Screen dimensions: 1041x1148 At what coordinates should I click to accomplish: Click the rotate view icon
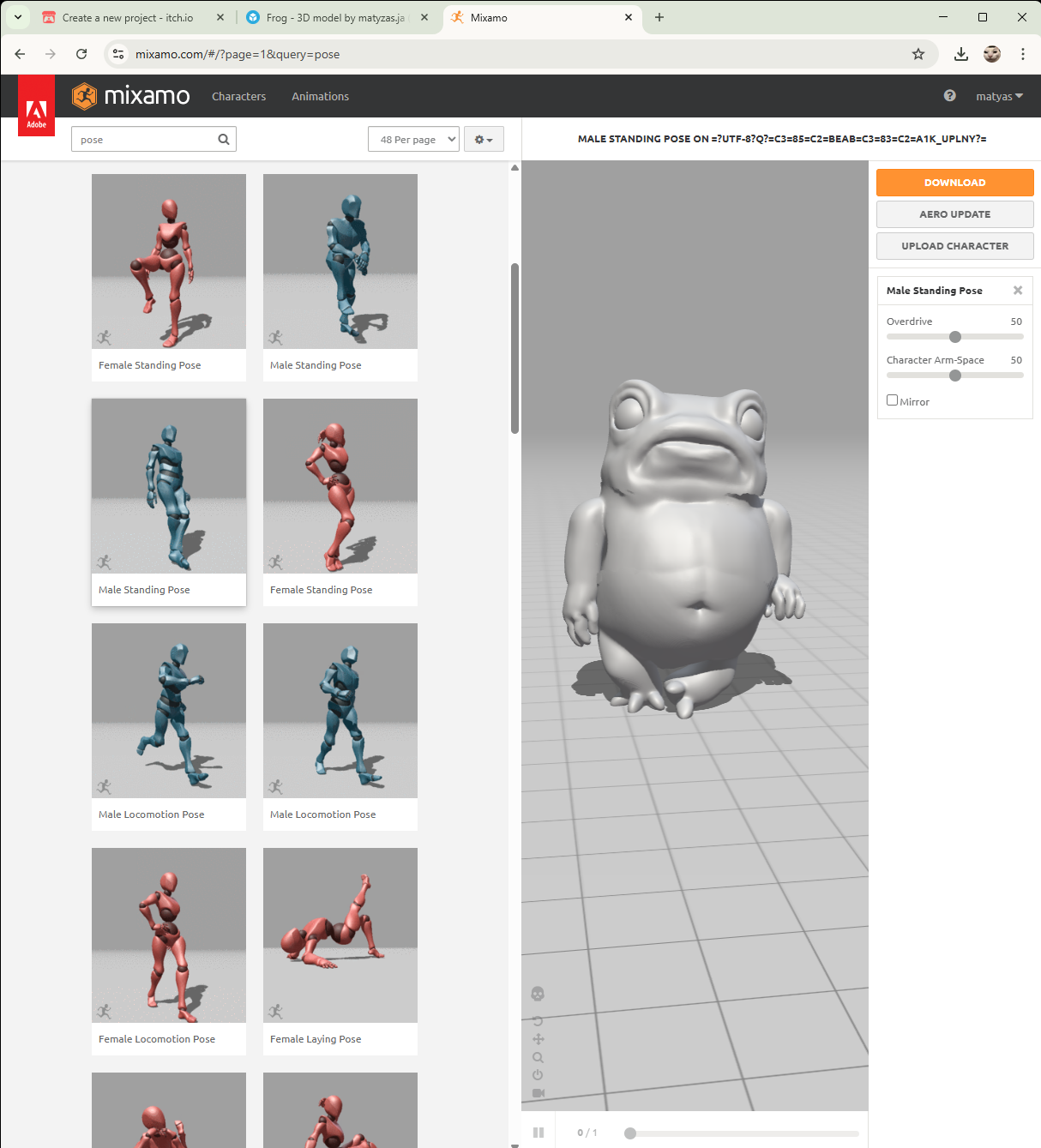538,1021
